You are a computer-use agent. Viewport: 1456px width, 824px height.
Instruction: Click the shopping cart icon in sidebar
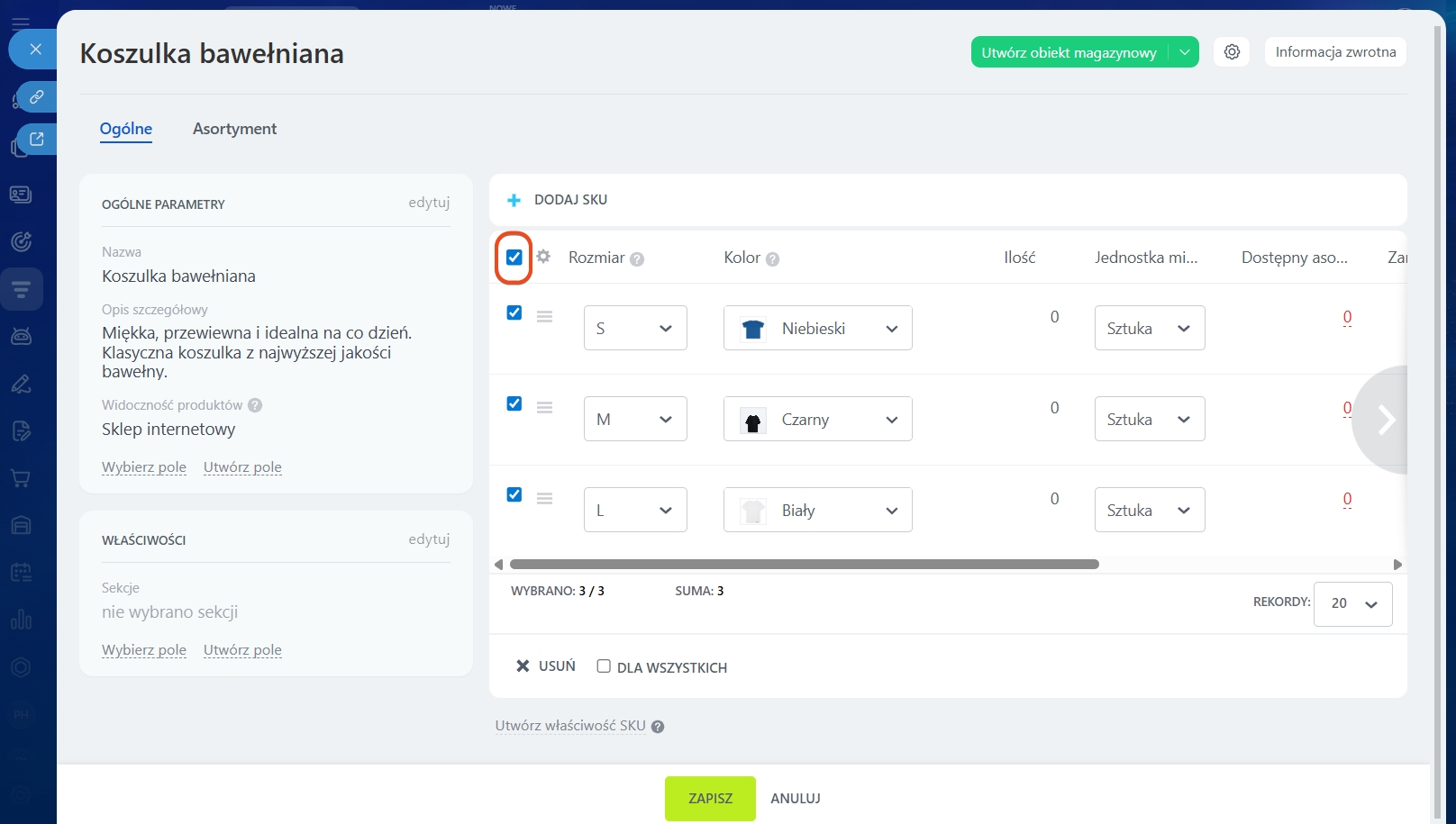pos(21,478)
